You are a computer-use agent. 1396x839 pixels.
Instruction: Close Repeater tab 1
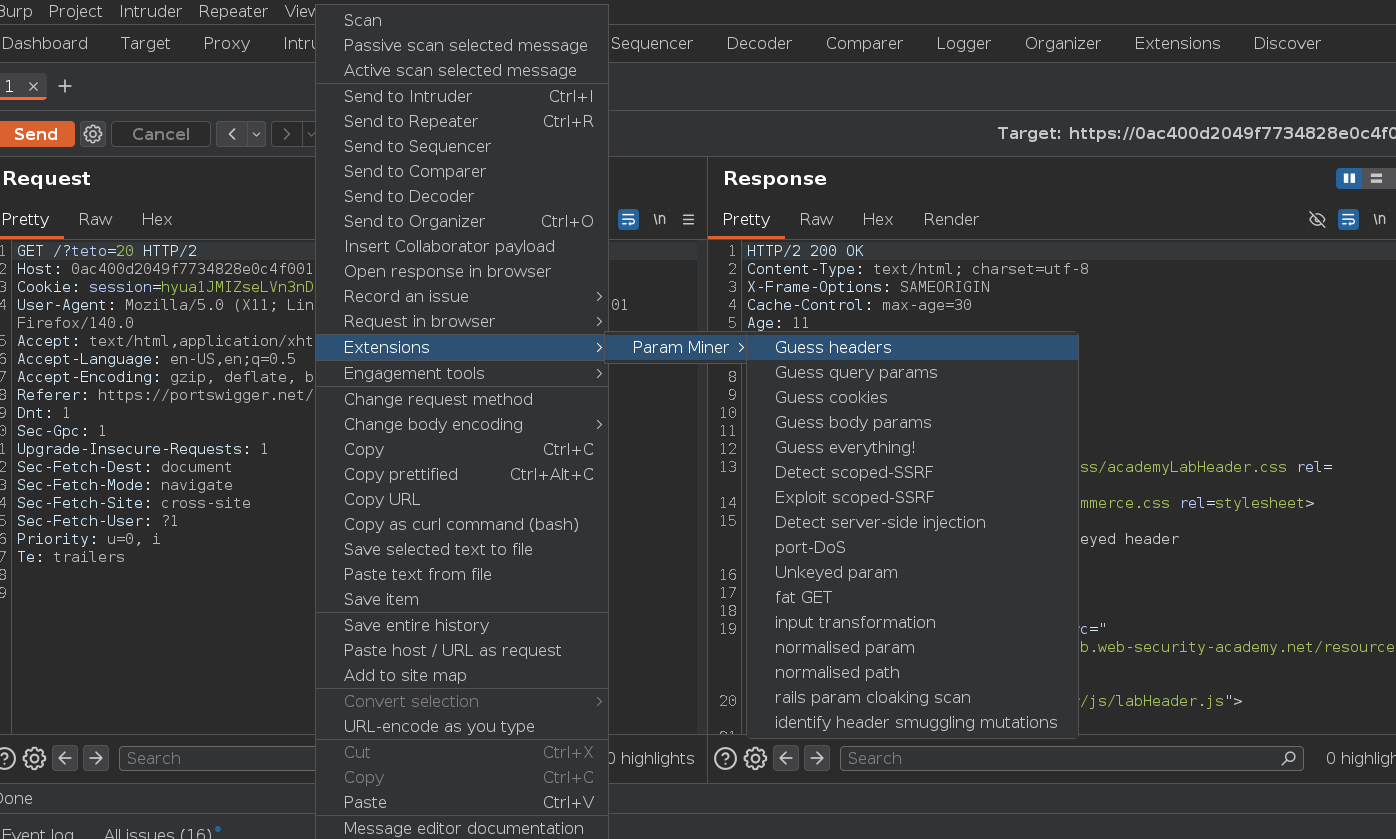tap(33, 87)
